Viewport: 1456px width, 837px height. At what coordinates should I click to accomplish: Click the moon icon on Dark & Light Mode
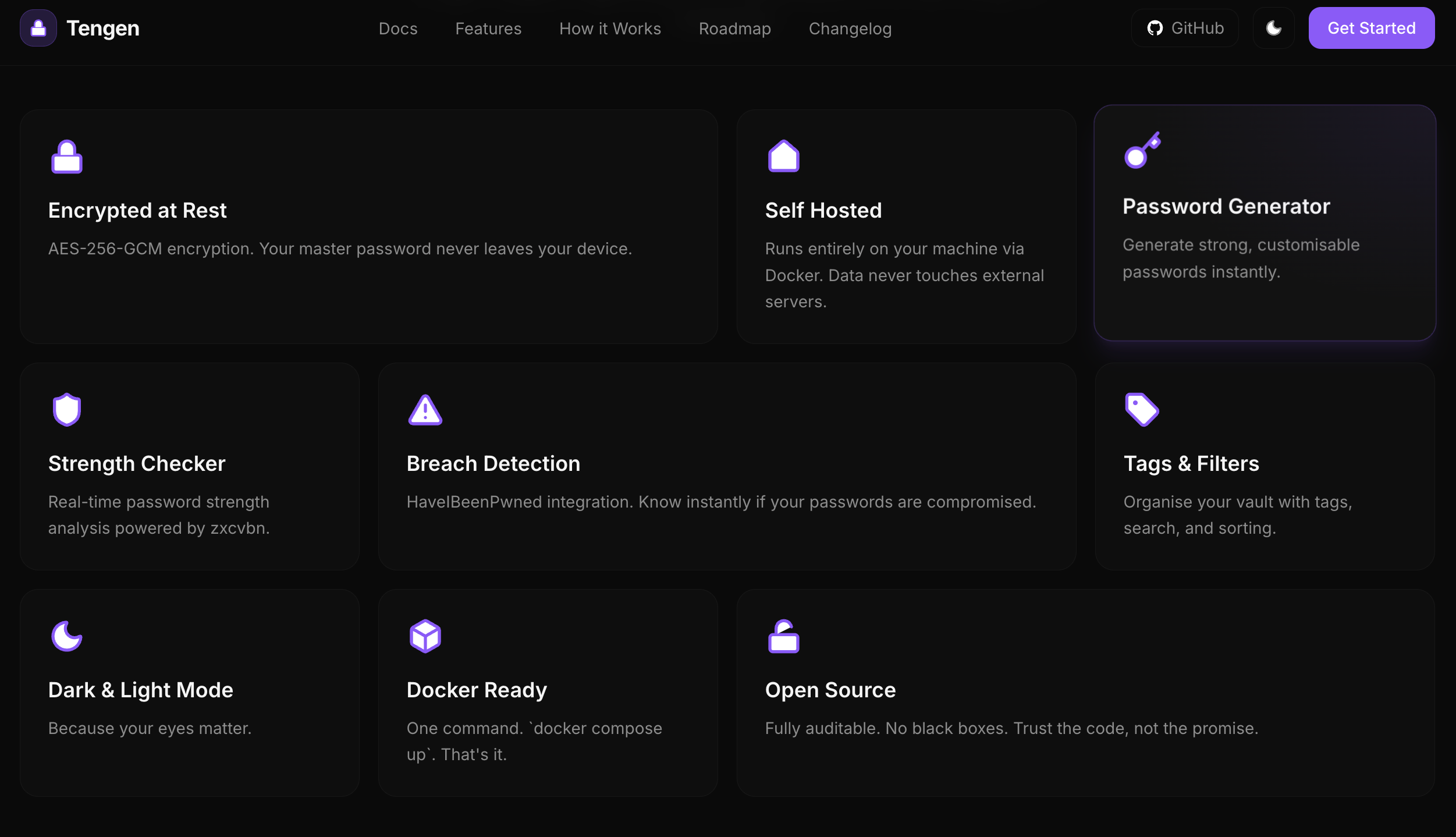coord(67,636)
